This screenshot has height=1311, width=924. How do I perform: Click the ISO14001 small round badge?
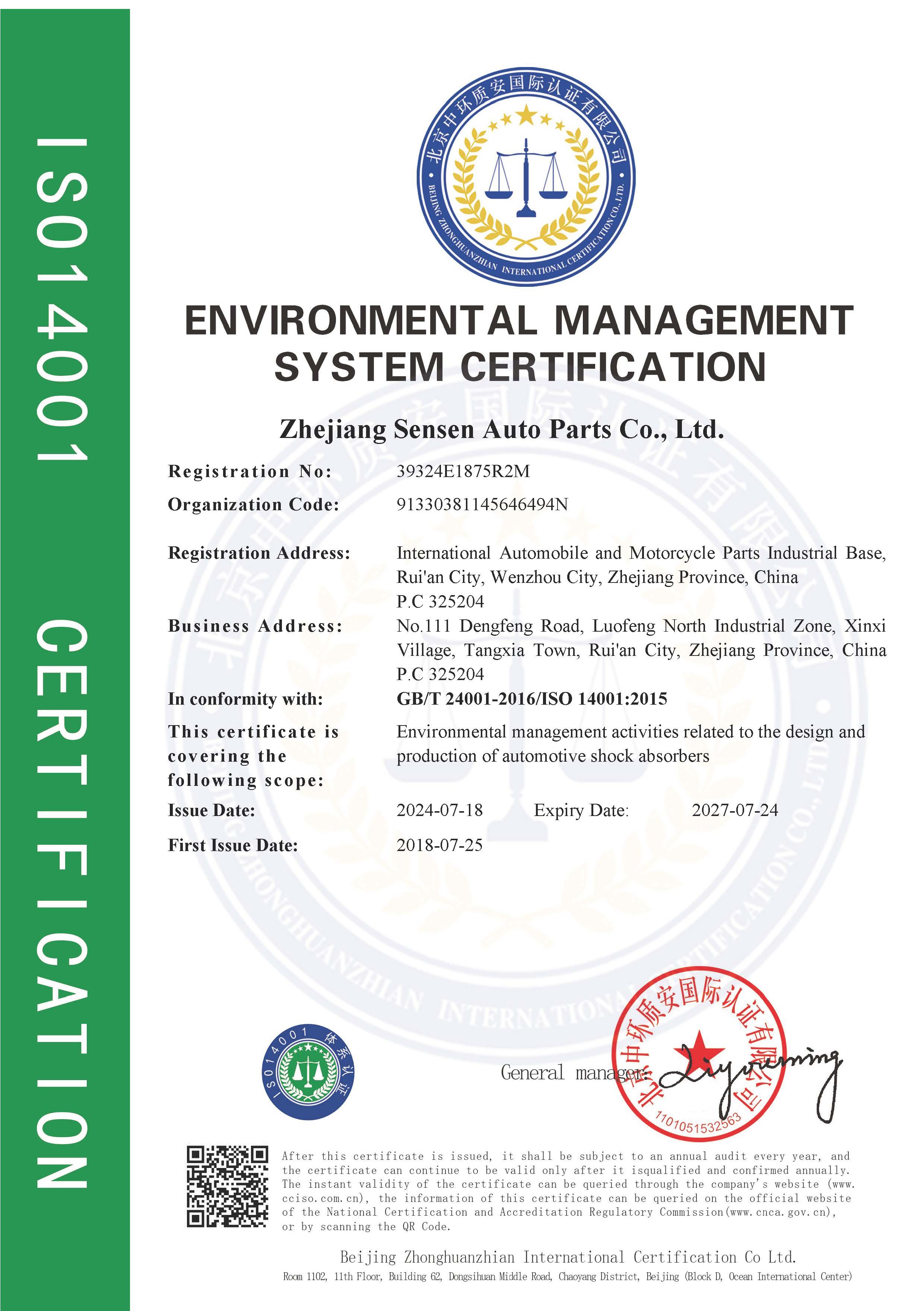pos(308,1071)
